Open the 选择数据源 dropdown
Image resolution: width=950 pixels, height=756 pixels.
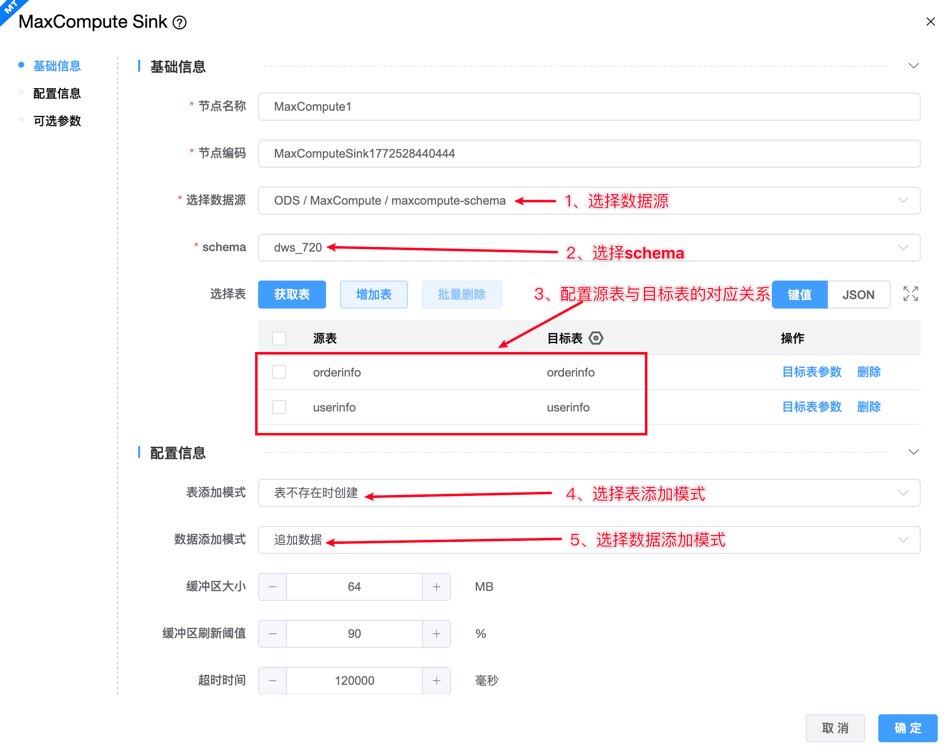(x=588, y=201)
